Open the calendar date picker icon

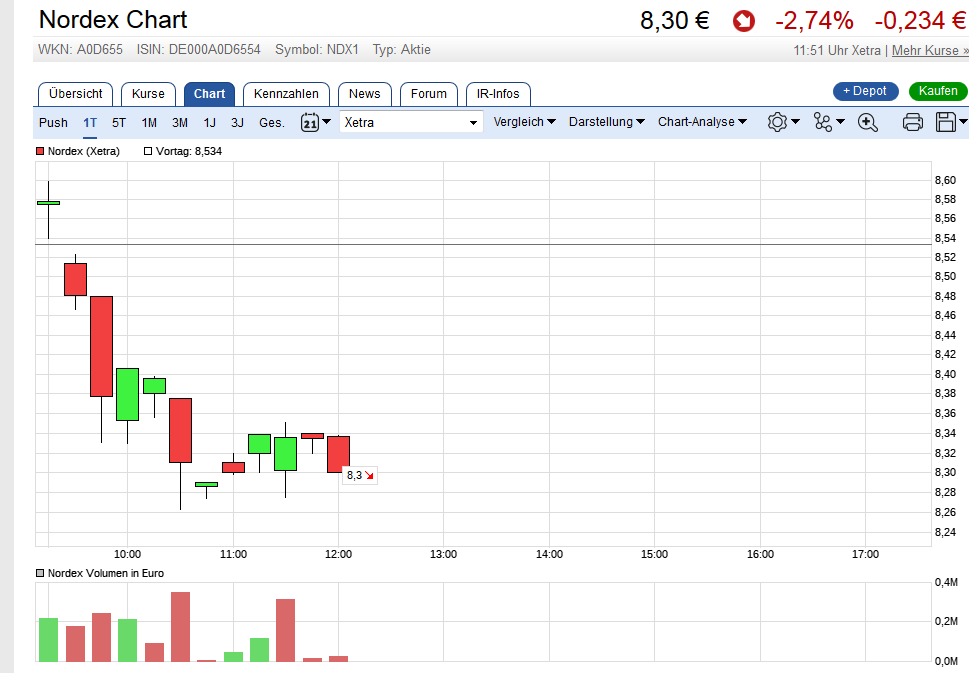(x=310, y=122)
